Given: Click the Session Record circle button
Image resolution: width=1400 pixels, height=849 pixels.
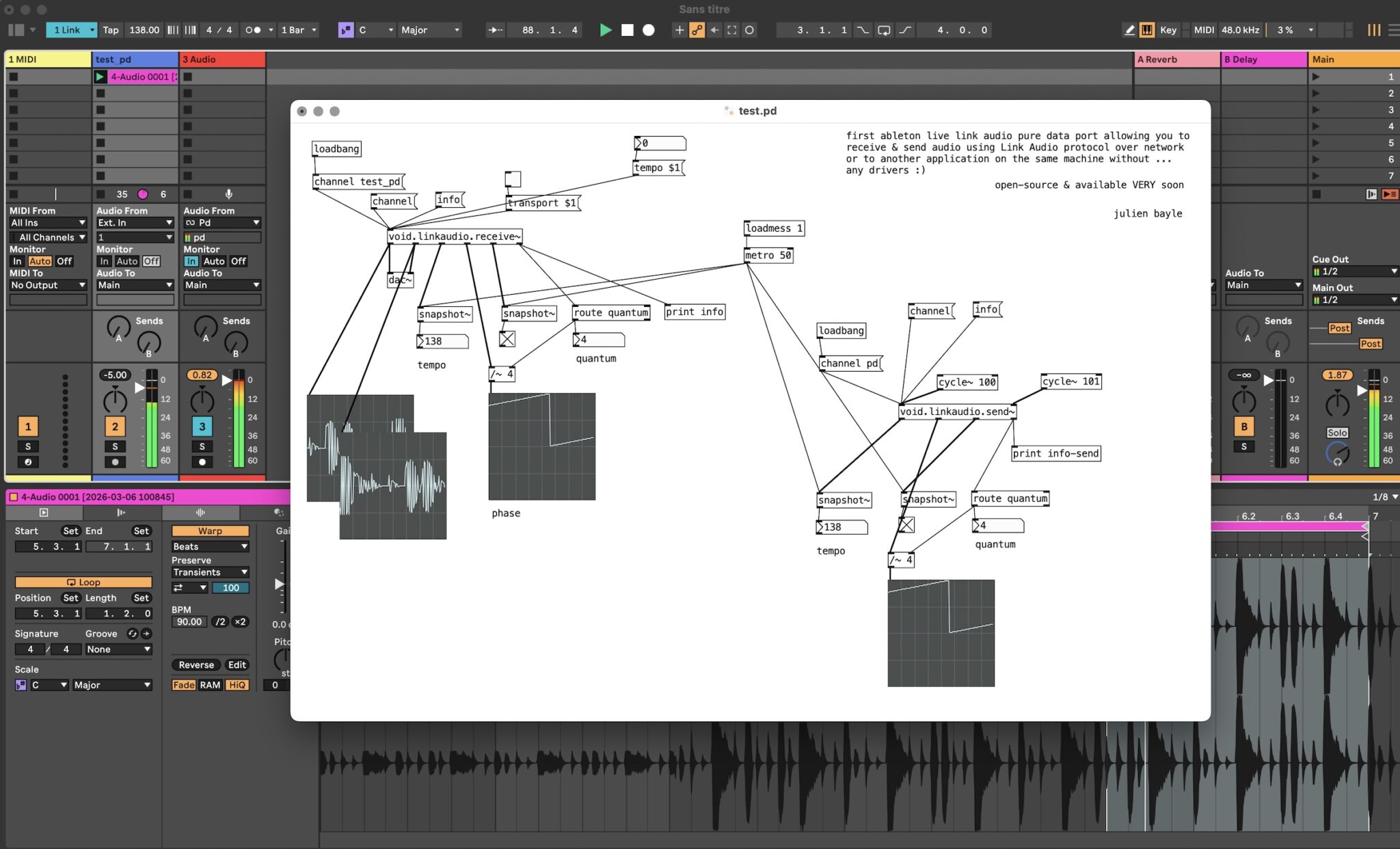Looking at the screenshot, I should click(x=749, y=30).
